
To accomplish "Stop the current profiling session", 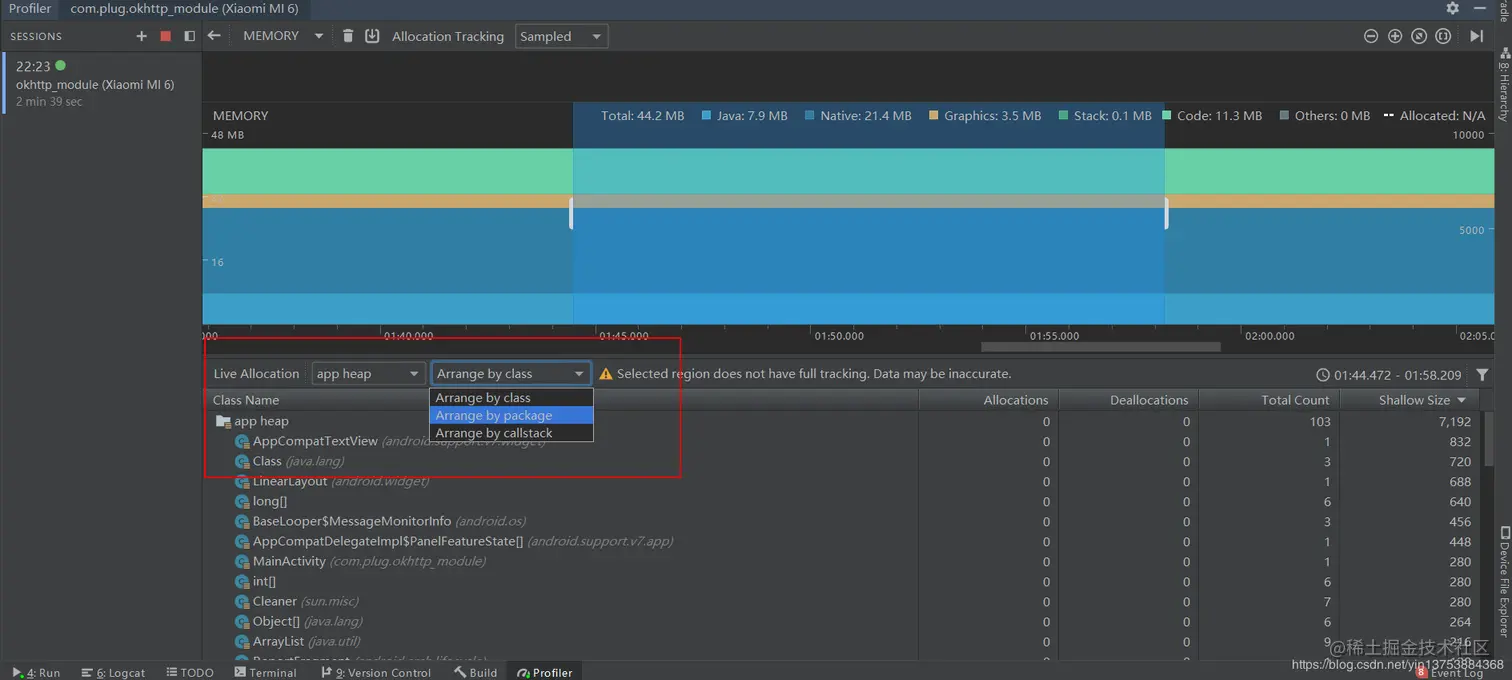I will pos(166,36).
